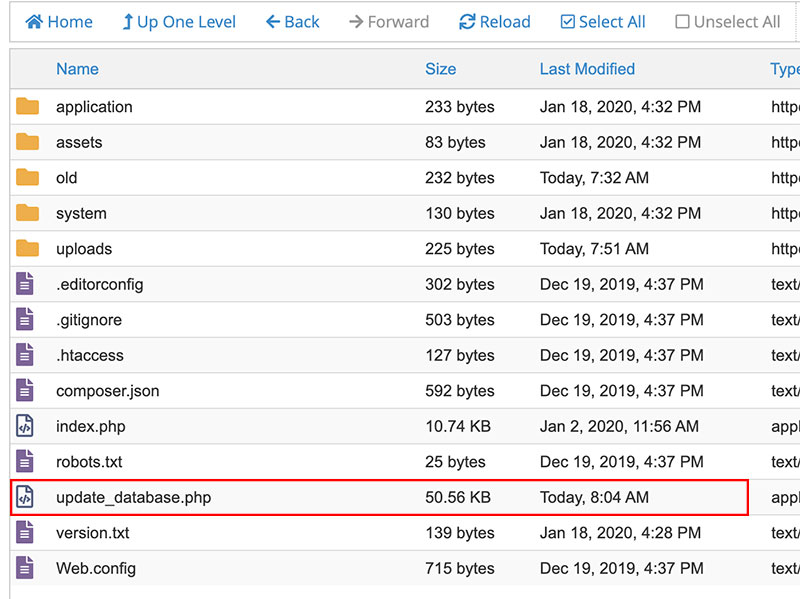This screenshot has height=599, width=800.
Task: Click the application folder icon
Action: coord(27,107)
